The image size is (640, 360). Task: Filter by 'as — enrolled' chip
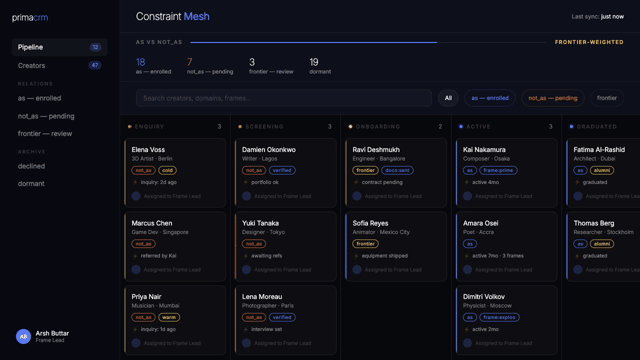pos(490,98)
